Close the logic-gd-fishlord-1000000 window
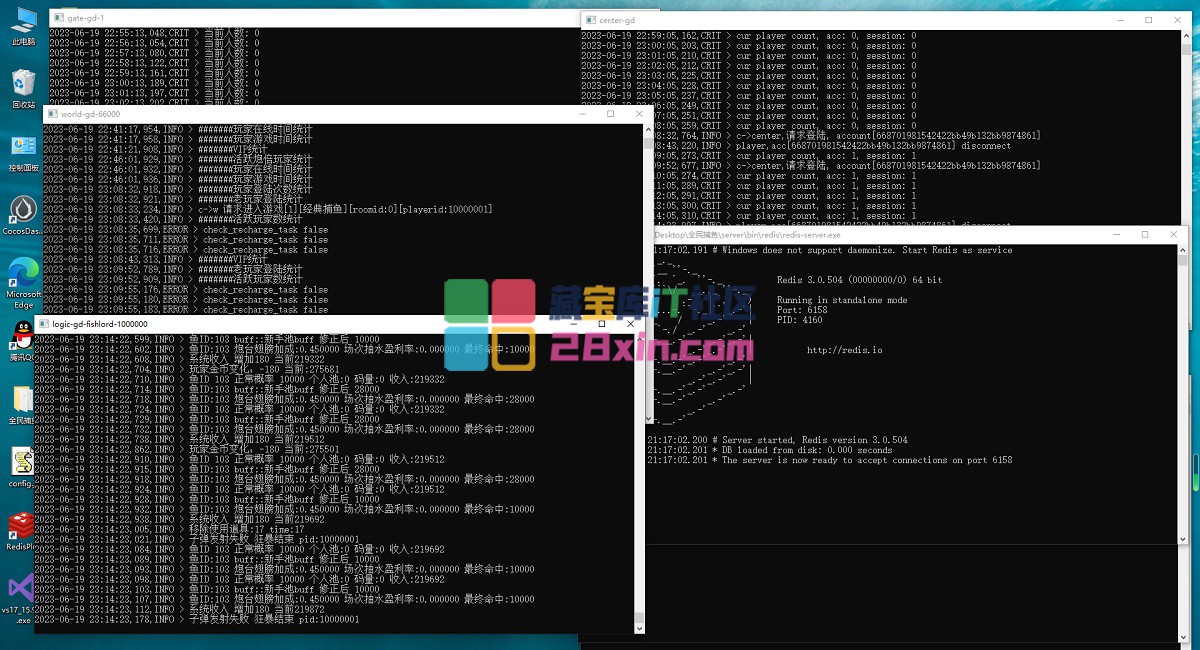Viewport: 1200px width, 650px height. click(630, 324)
